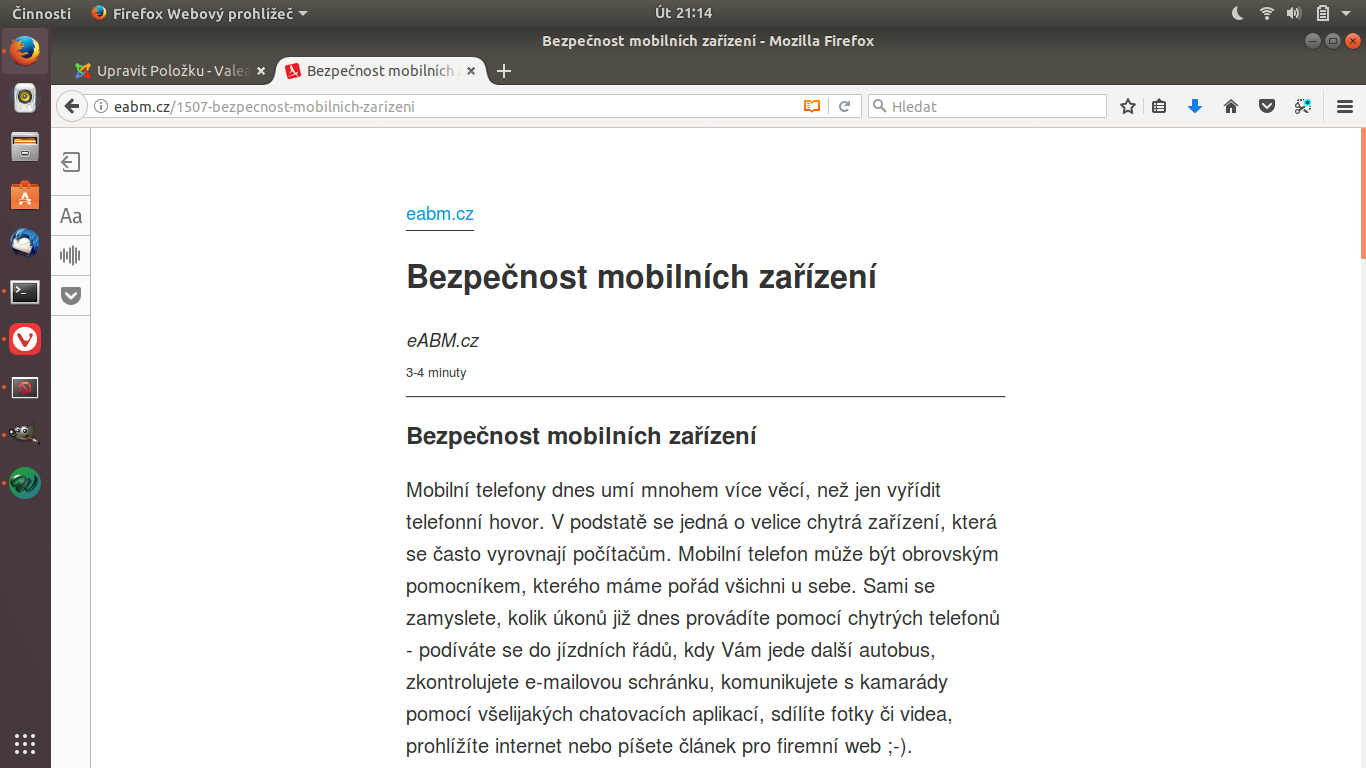Viewport: 1366px width, 768px height.
Task: Close the Bezpečnost mobilních tab
Action: 472,71
